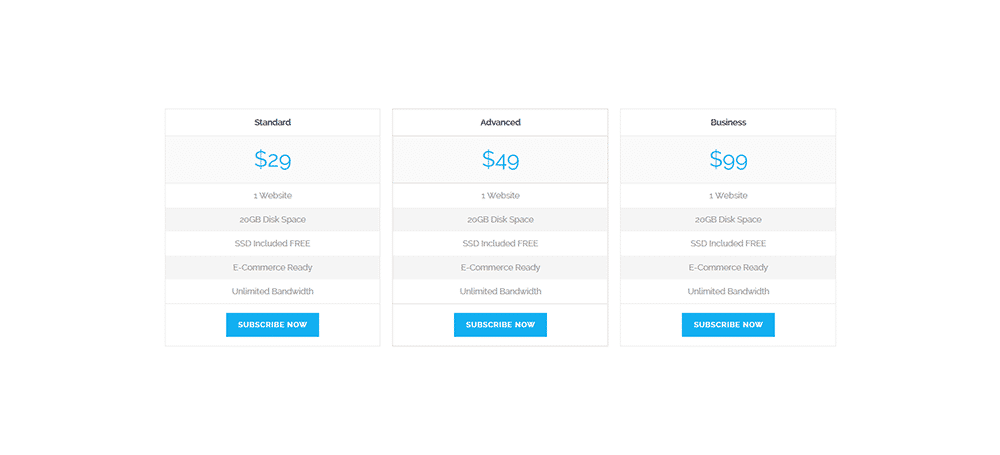Screen dimensions: 1000x455
Task: Click E-Commerce Ready in Advanced plan
Action: [x=500, y=267]
